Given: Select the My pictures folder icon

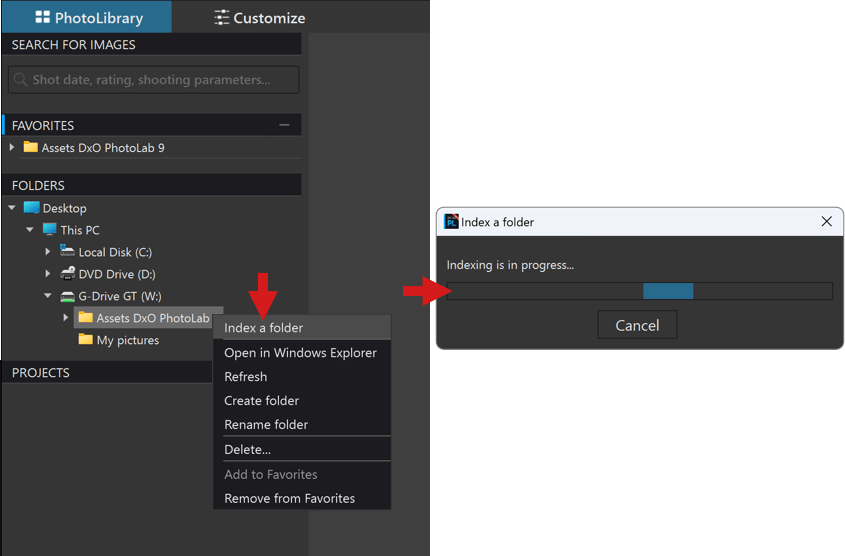Looking at the screenshot, I should click(86, 339).
